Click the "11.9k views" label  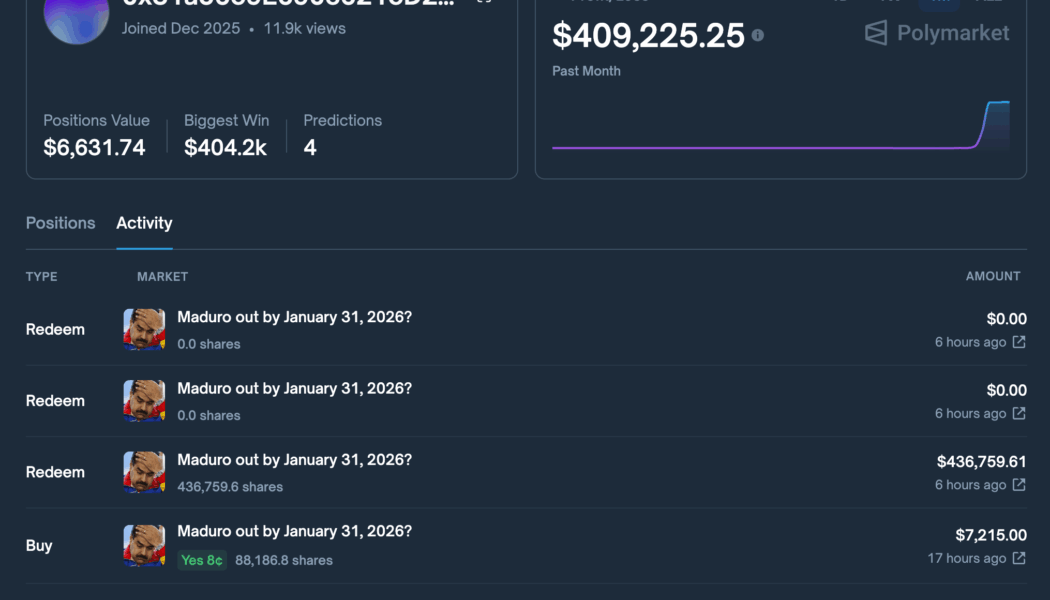(306, 28)
